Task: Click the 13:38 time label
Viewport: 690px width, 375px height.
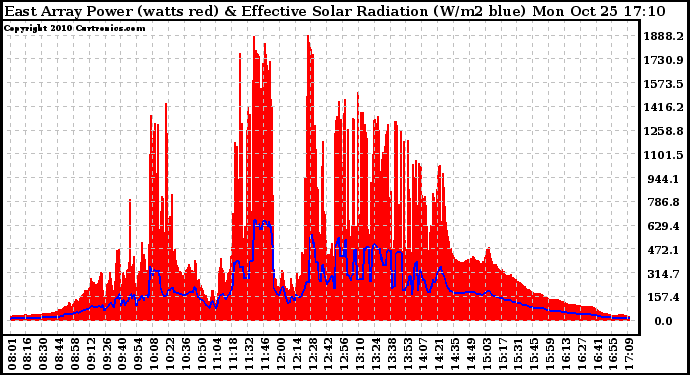Action: coord(391,354)
